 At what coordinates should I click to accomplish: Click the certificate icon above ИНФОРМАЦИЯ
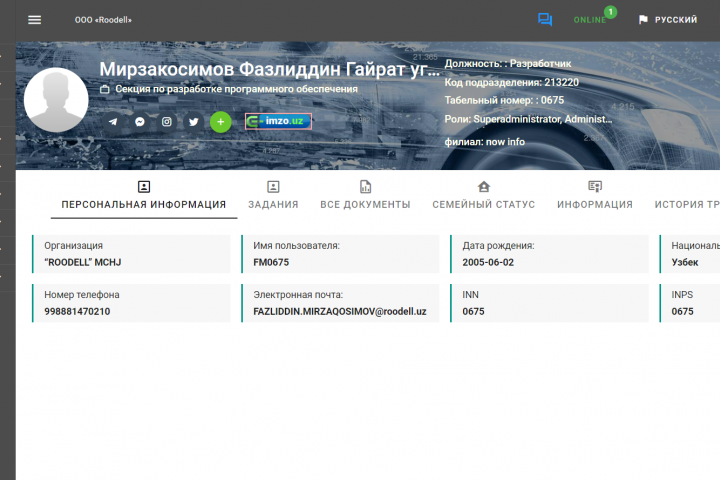595,186
